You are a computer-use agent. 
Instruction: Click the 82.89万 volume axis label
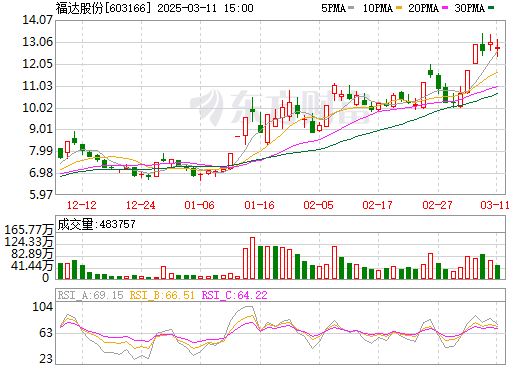click(x=32, y=254)
